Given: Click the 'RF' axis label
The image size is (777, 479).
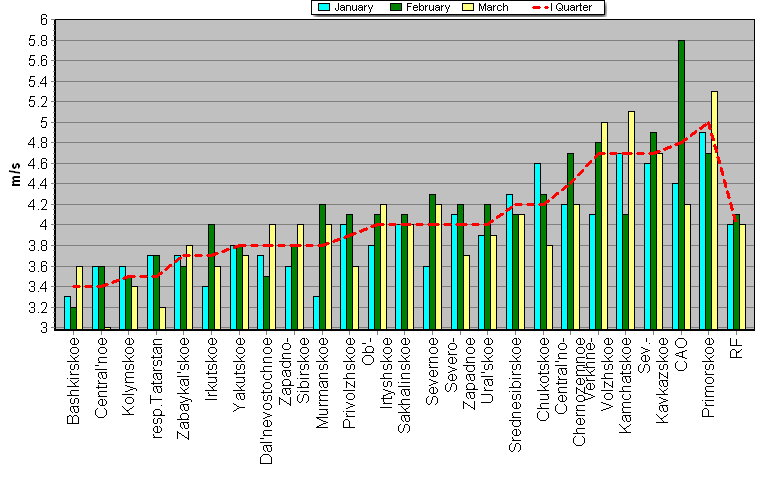Looking at the screenshot, I should (736, 348).
